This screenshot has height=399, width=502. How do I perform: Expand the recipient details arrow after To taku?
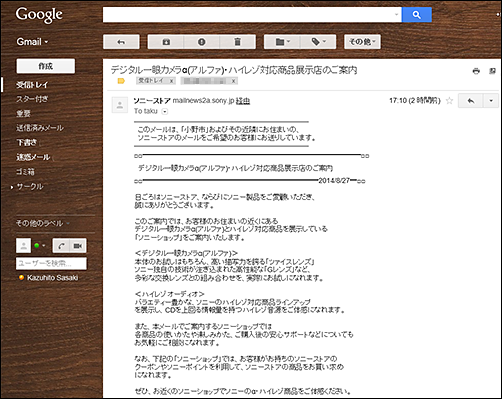point(165,112)
